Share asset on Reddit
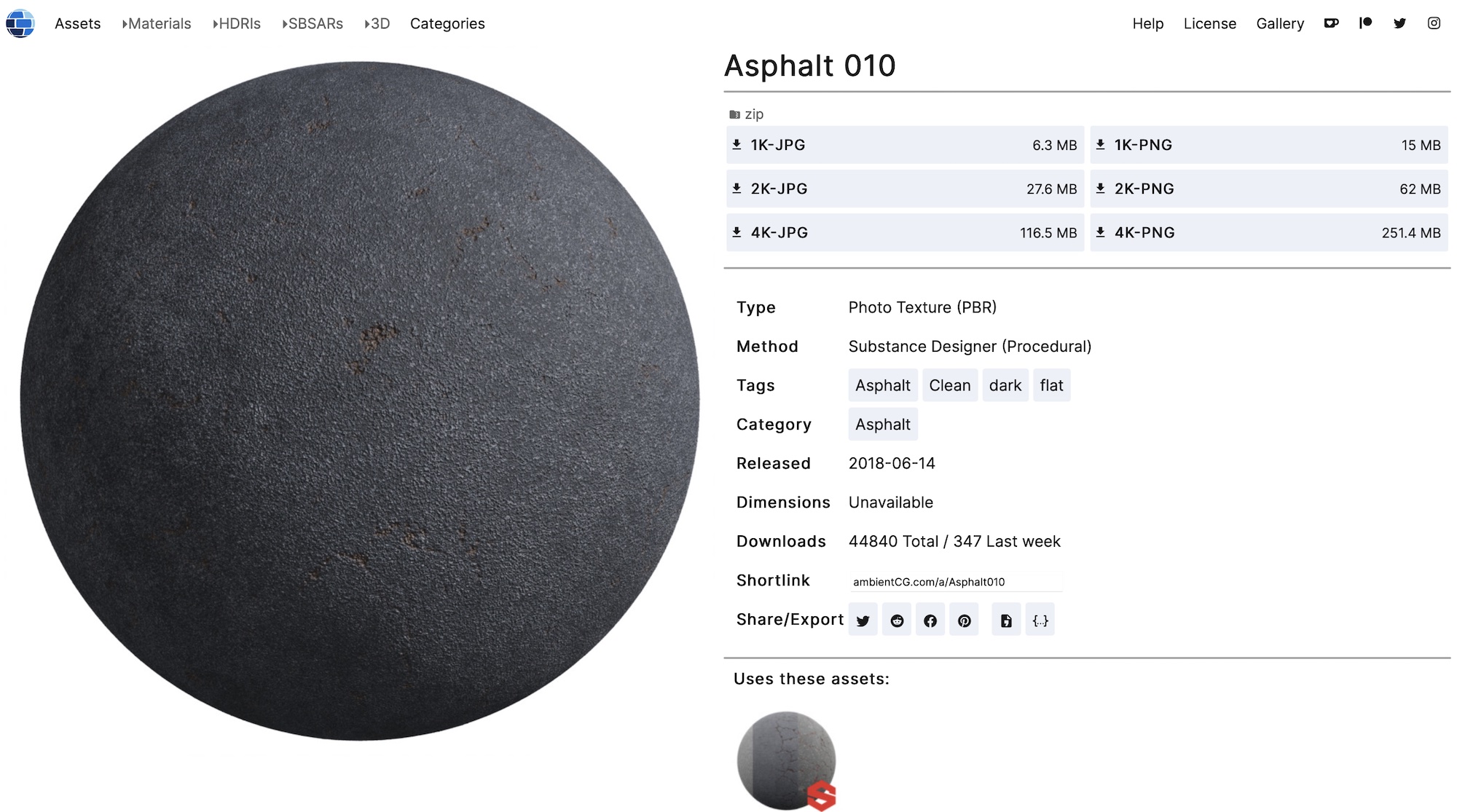The height and width of the screenshot is (812, 1457). 897,620
